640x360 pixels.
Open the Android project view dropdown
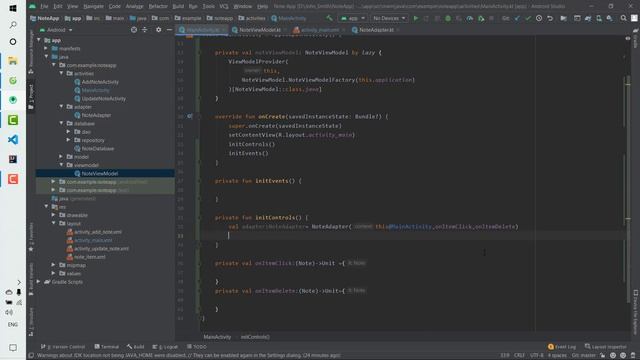pos(56,30)
